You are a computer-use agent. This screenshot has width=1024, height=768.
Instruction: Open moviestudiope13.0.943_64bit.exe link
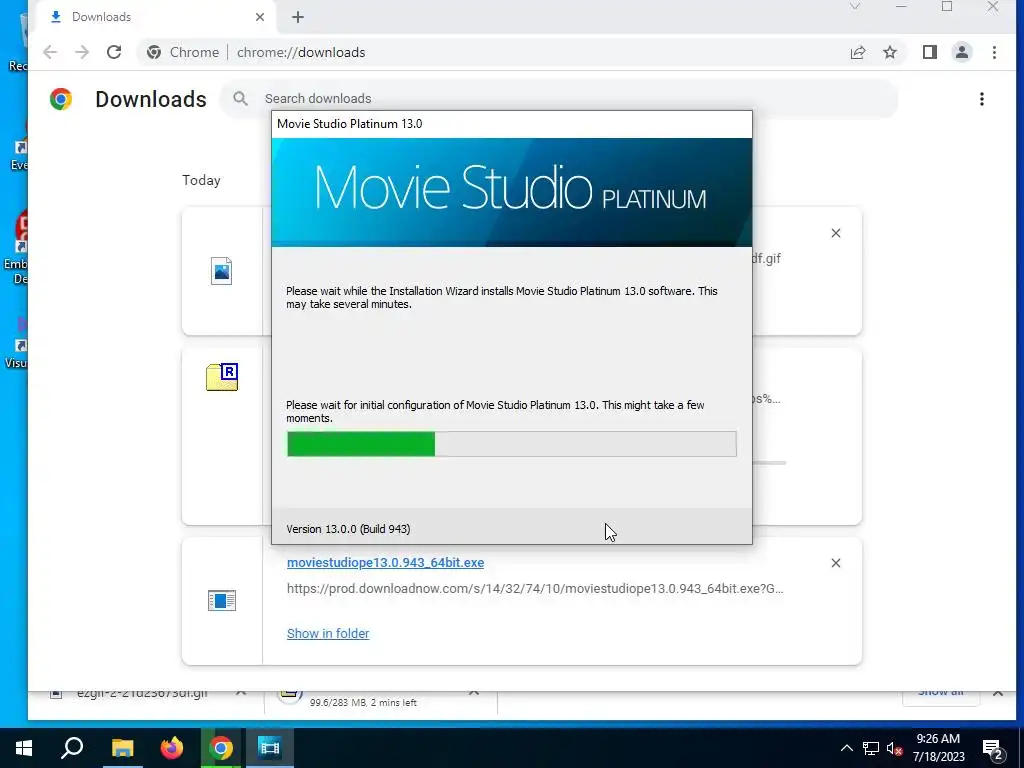(385, 562)
